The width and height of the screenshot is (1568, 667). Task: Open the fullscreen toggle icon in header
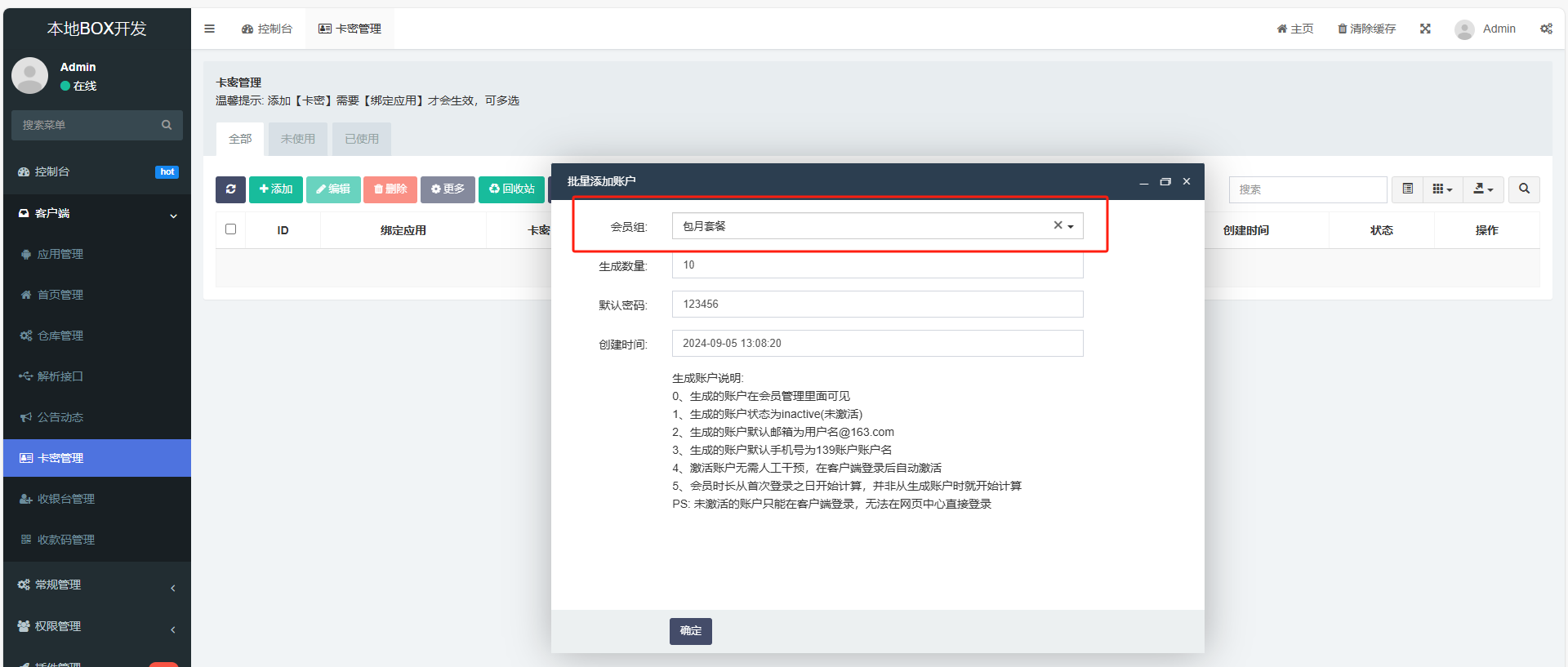click(x=1425, y=29)
